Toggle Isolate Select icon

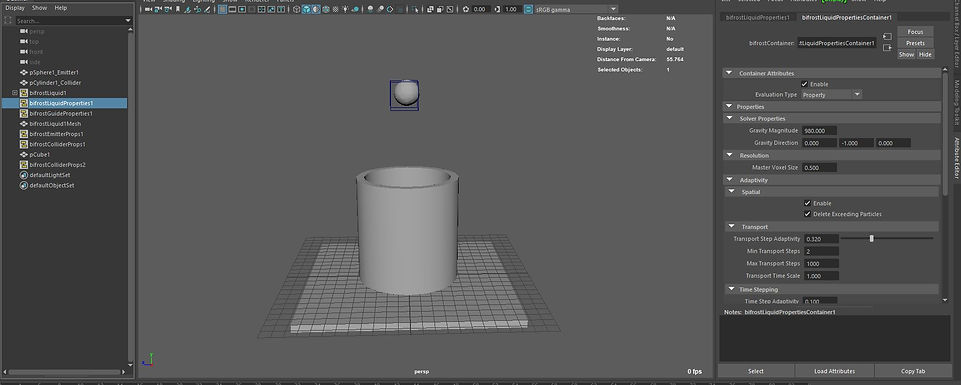tap(415, 9)
